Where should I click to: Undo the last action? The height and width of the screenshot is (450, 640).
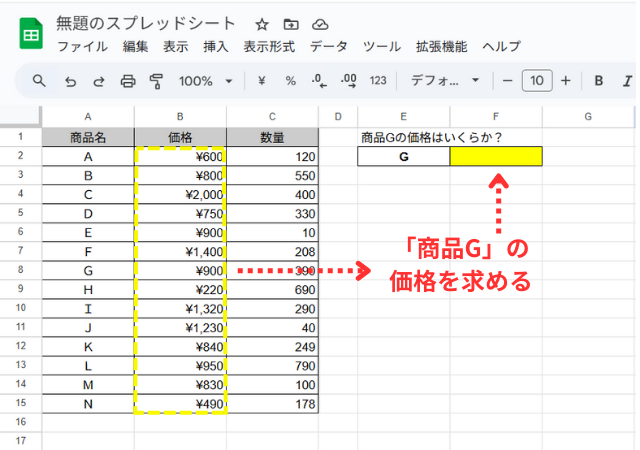pos(70,81)
